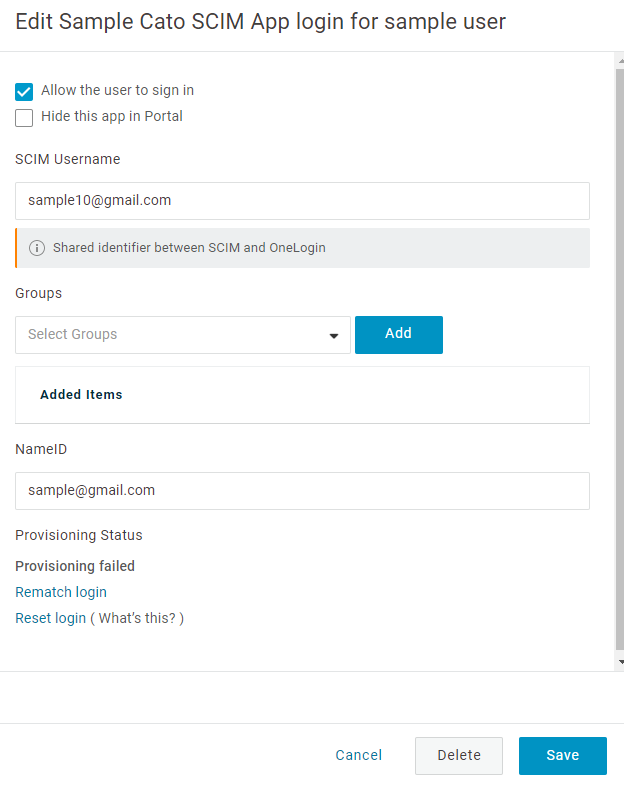Screen dimensions: 624x787
Task: Click the Added Items header
Action: pyautogui.click(x=81, y=395)
